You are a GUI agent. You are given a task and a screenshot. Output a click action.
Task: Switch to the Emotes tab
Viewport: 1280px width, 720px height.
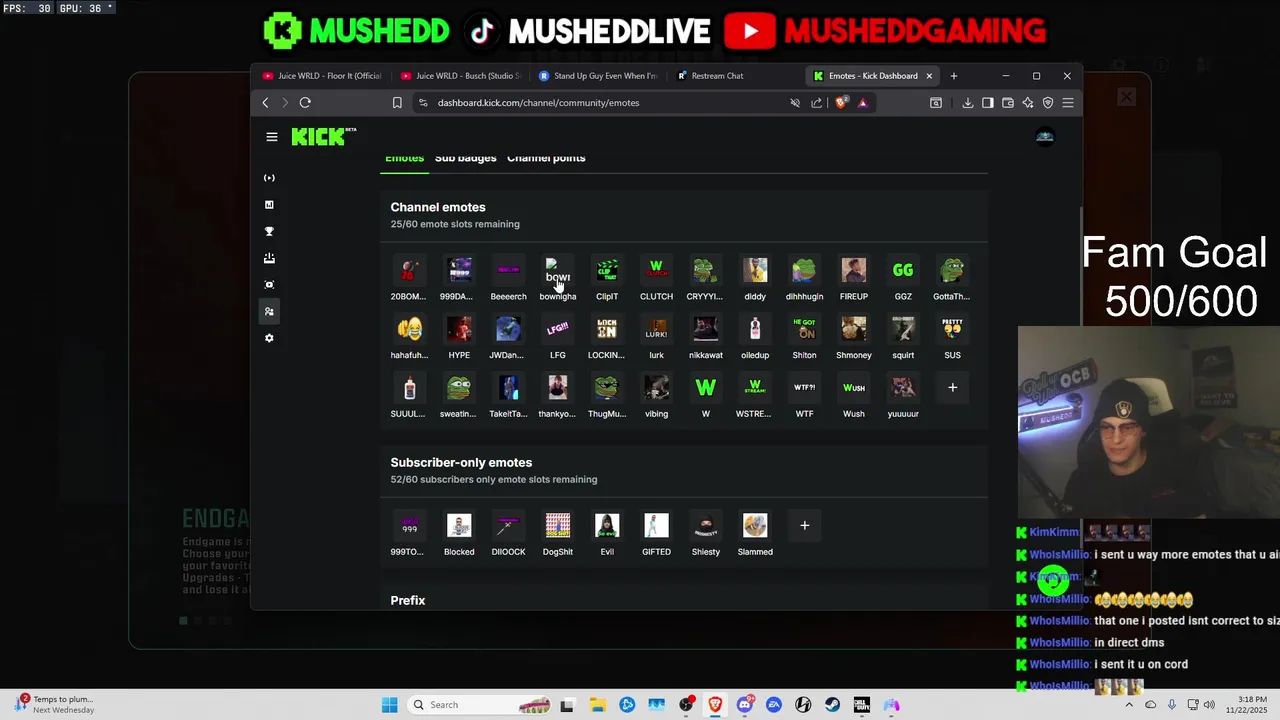[x=405, y=158]
